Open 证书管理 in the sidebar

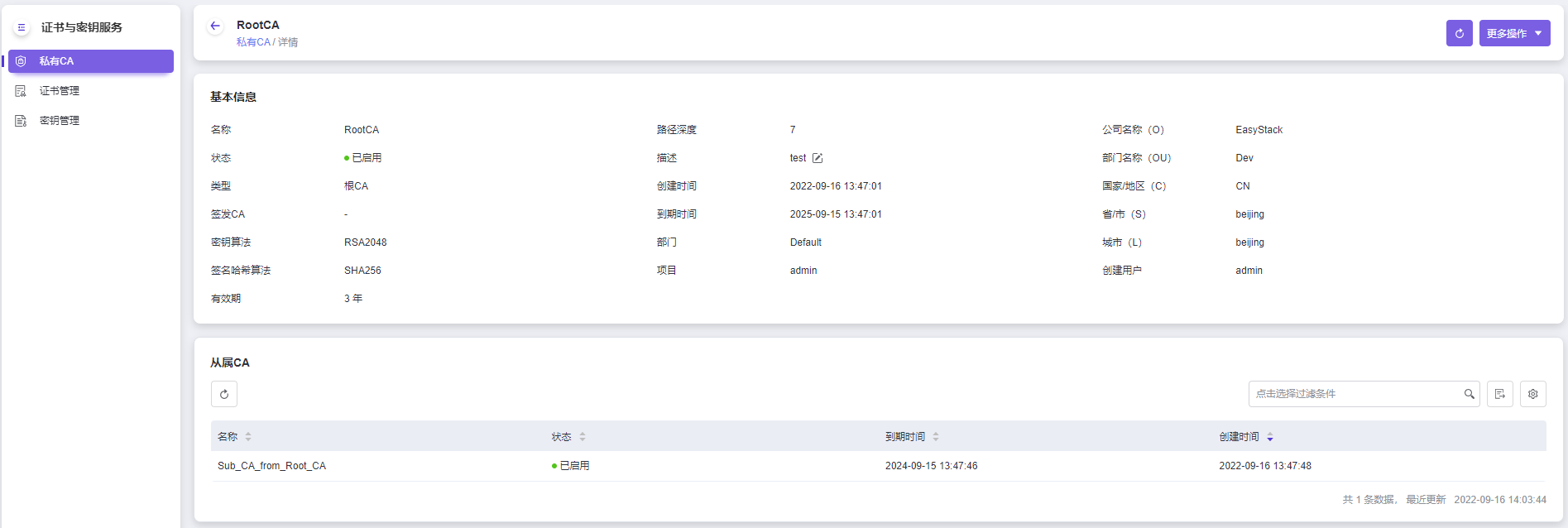point(60,91)
